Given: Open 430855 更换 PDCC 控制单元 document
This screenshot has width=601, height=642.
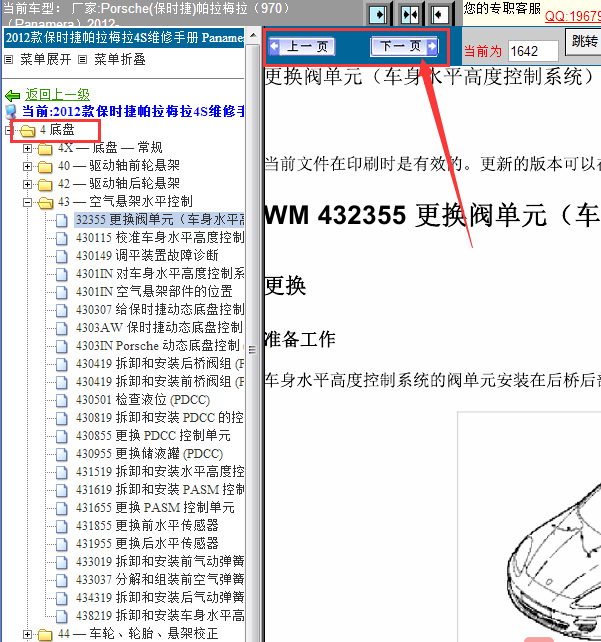Looking at the screenshot, I should coord(153,436).
